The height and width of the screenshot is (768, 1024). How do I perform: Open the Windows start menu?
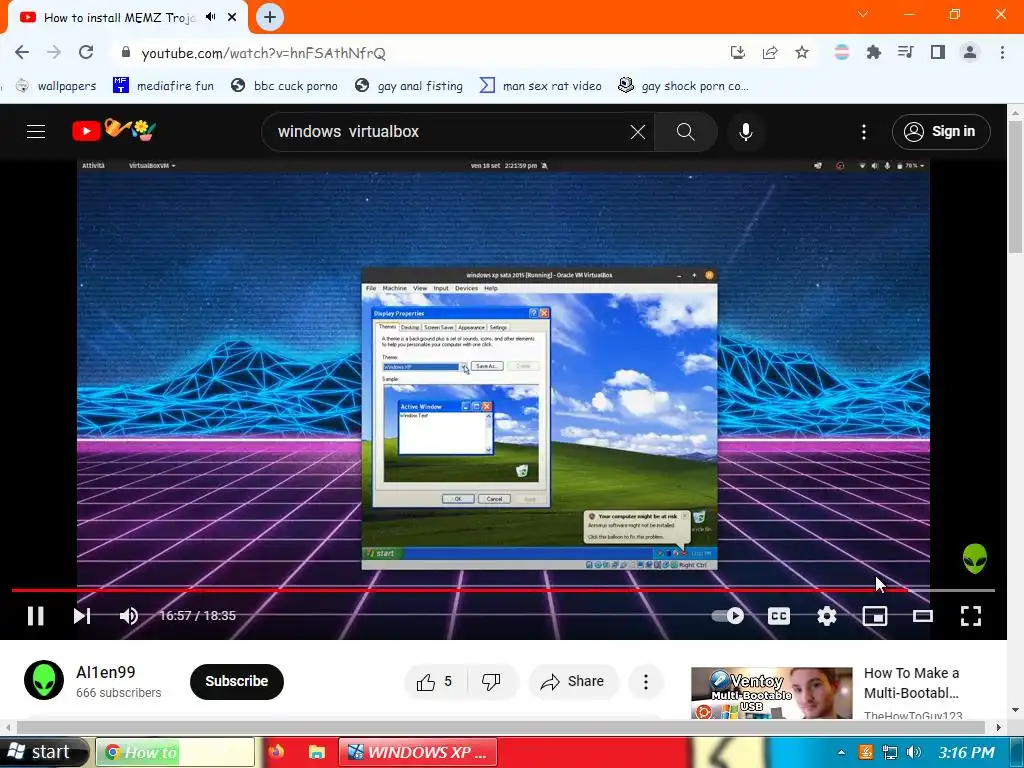tap(43, 752)
